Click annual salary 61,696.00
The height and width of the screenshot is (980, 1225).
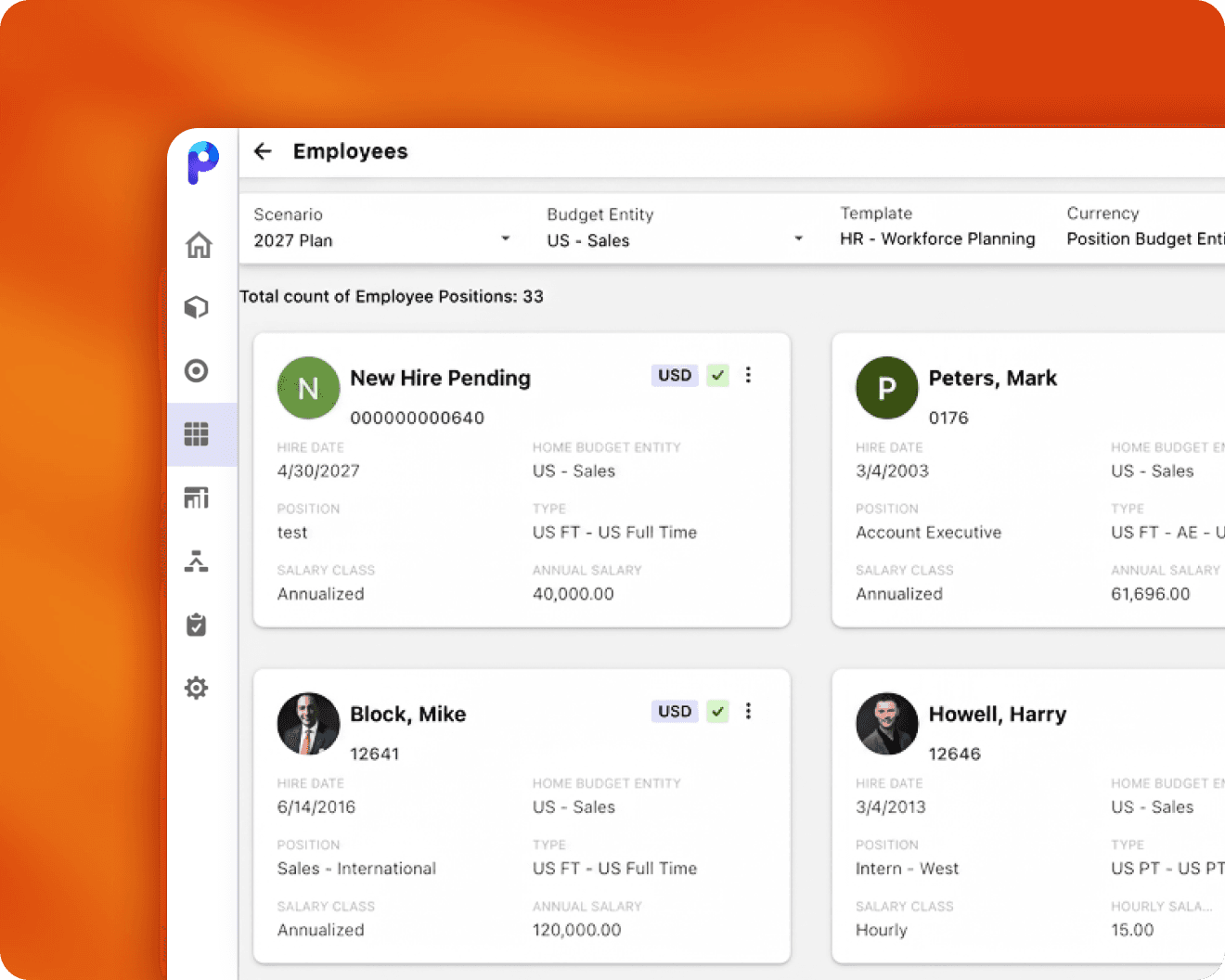pos(1150,594)
